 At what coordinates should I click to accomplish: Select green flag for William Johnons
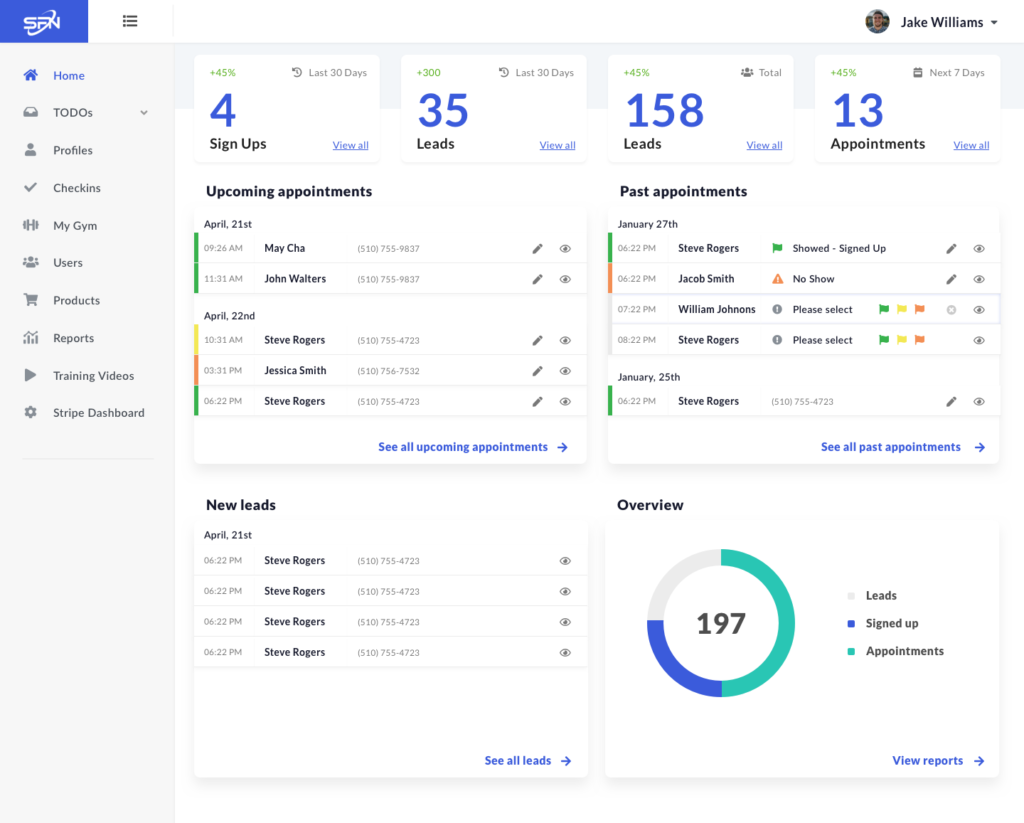pos(884,310)
